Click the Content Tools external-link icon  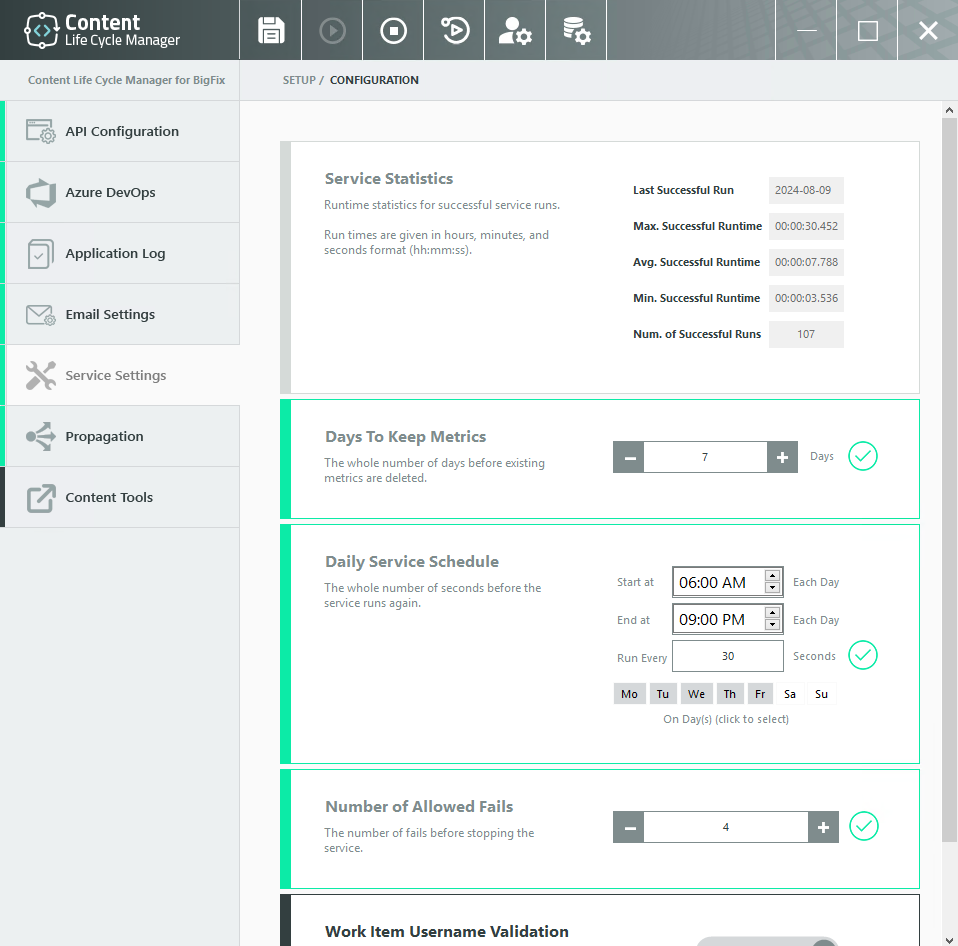(x=40, y=497)
